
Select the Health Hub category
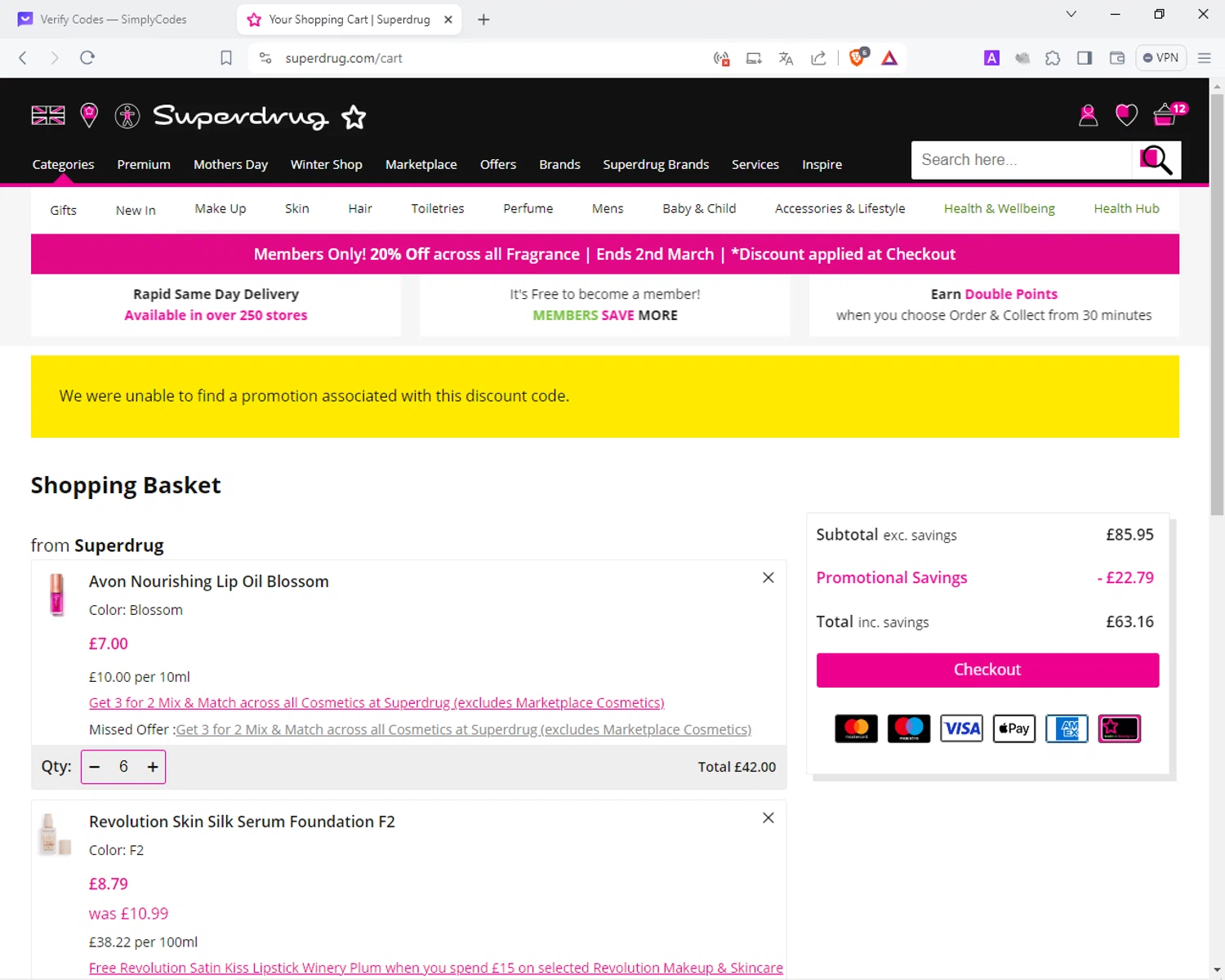[x=1126, y=208]
